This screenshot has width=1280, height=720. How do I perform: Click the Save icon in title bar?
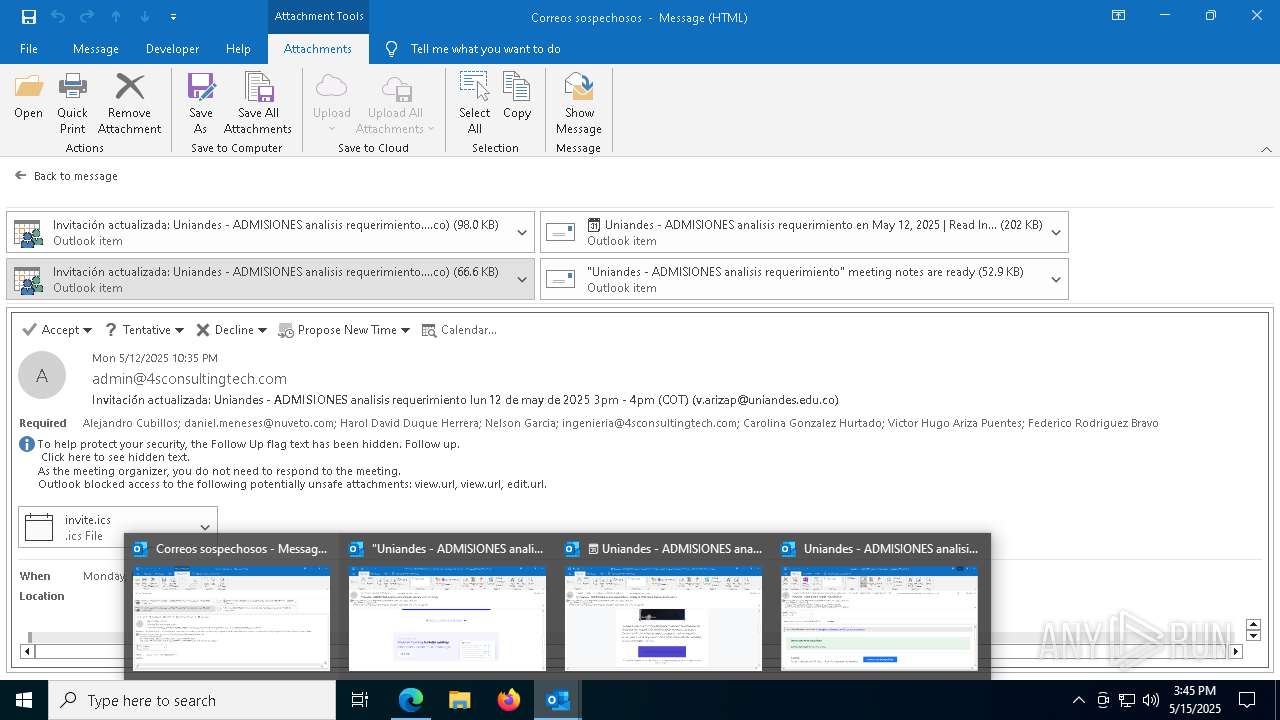[28, 17]
